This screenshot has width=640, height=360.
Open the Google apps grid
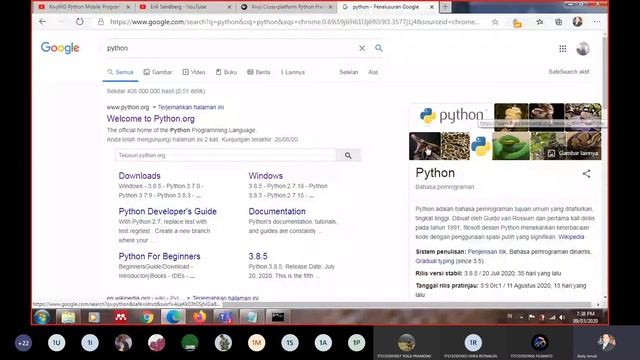[562, 49]
